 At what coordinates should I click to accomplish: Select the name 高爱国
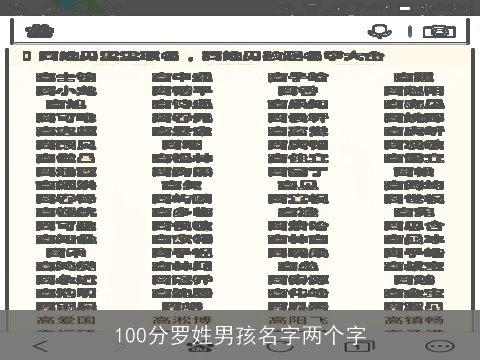tap(66, 320)
